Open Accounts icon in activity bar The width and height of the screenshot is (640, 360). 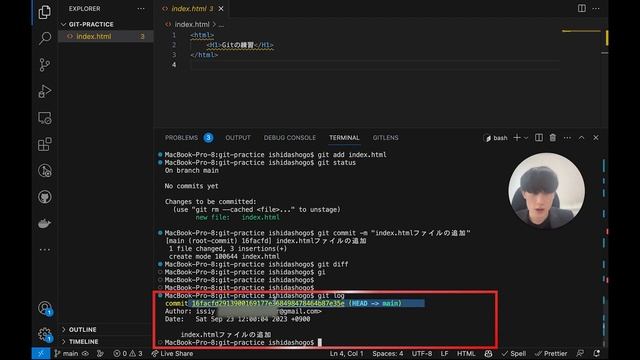[44, 308]
